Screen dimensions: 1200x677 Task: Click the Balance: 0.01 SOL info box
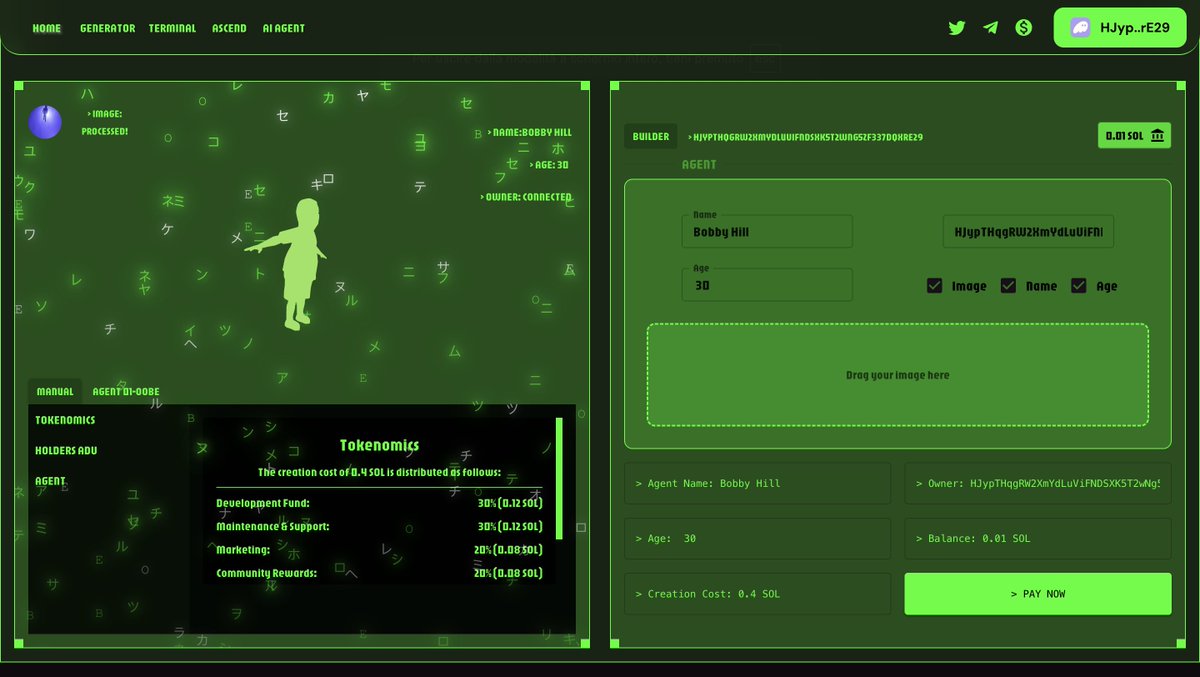(x=1038, y=538)
